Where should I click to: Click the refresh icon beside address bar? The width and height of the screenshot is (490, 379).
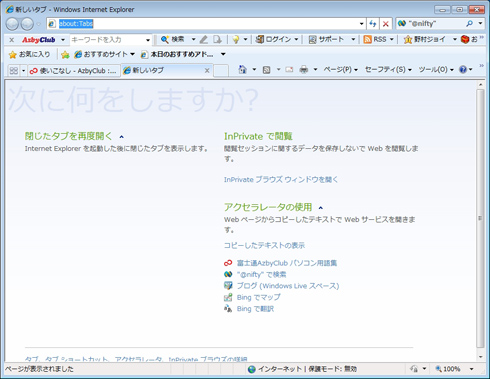373,24
